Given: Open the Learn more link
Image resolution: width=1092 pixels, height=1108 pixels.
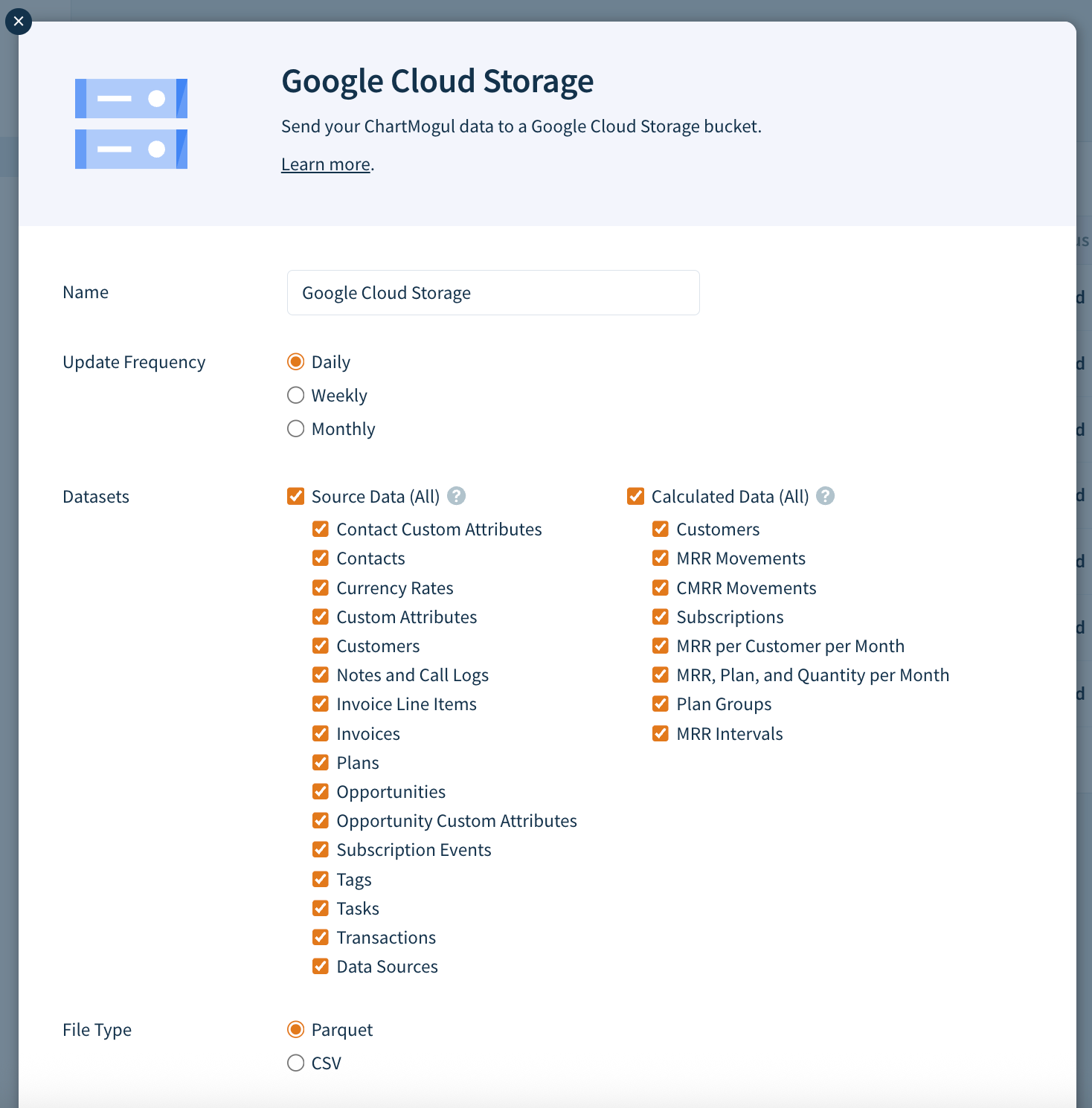Looking at the screenshot, I should (326, 164).
